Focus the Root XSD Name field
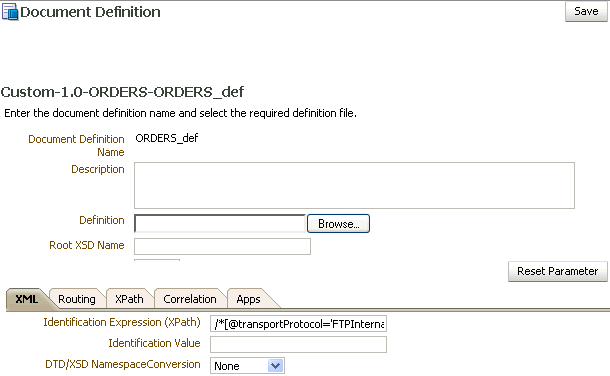The width and height of the screenshot is (610, 376). 222,247
